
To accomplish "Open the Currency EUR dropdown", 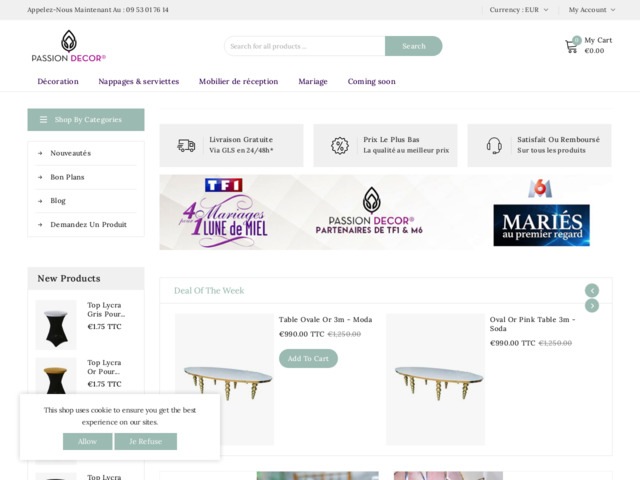I will (x=519, y=10).
